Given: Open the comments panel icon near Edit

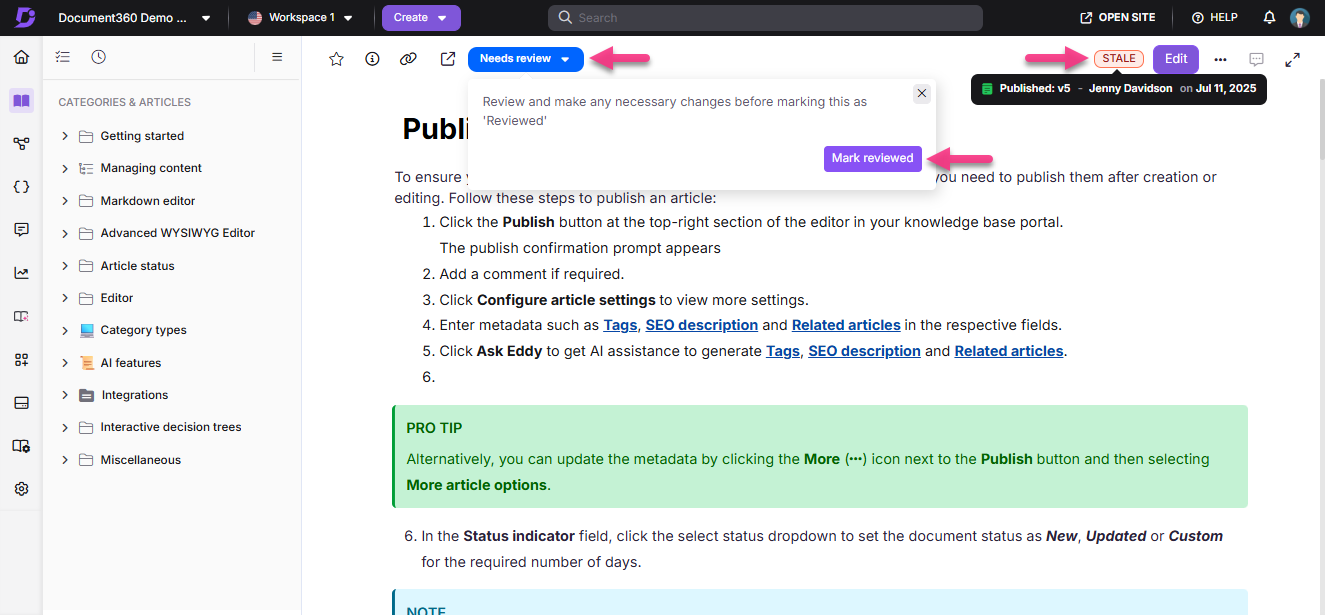Looking at the screenshot, I should coord(1256,58).
